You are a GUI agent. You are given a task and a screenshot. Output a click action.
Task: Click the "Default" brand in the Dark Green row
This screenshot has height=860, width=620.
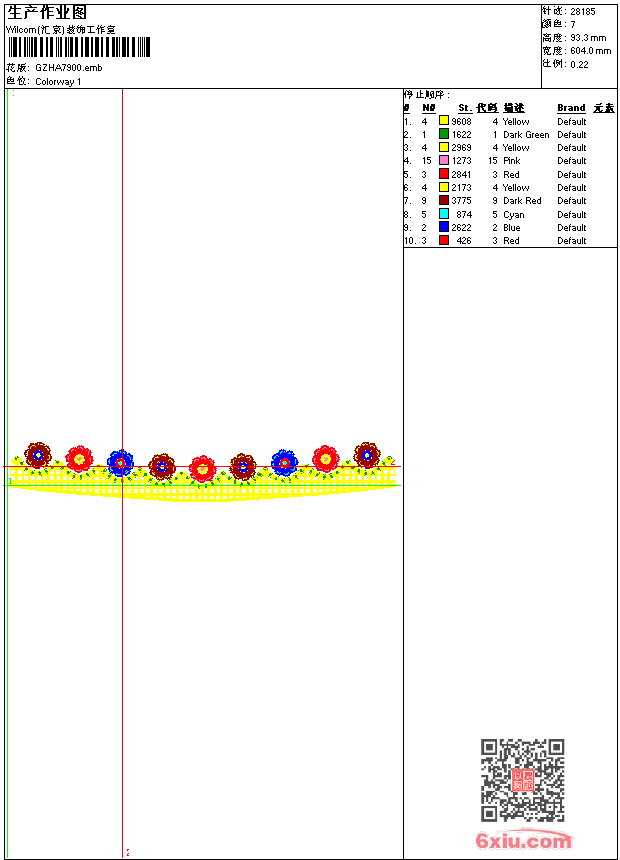571,134
